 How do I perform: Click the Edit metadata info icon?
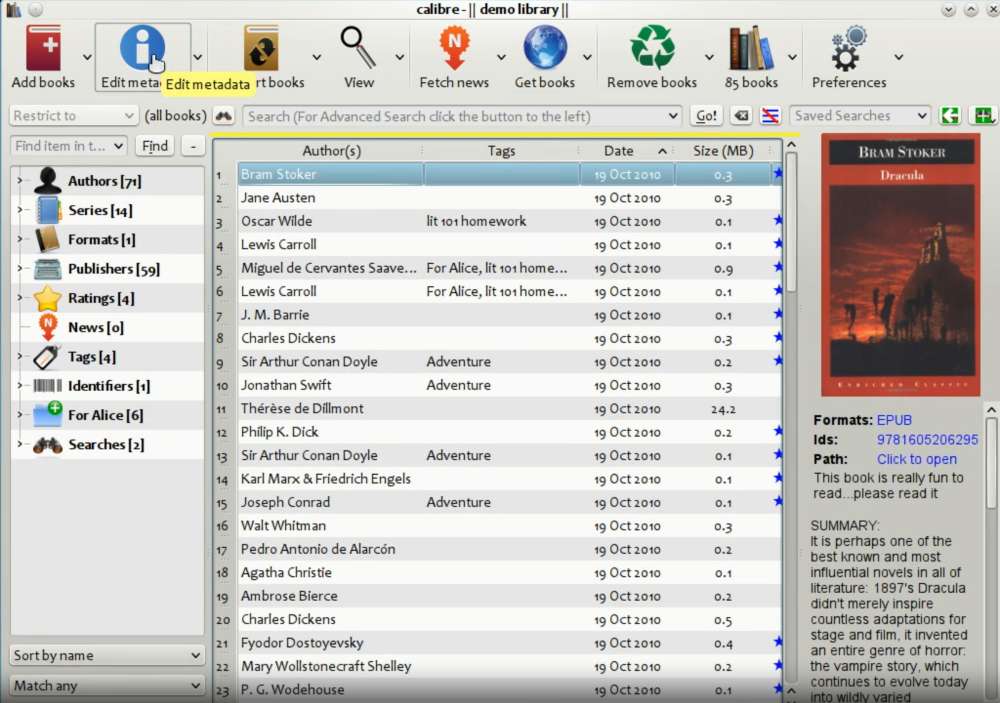[142, 48]
